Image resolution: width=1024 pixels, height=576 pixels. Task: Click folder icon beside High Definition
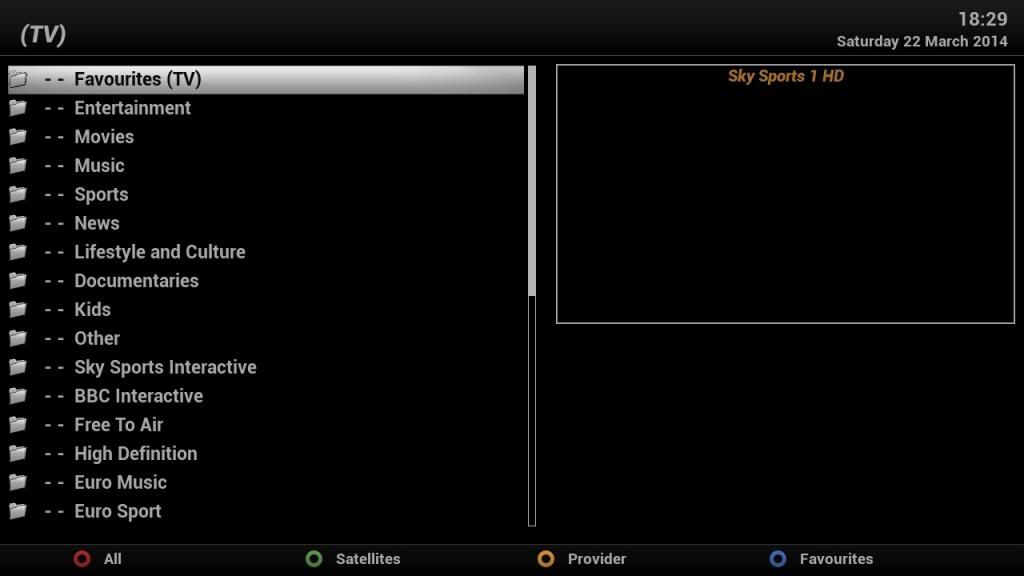tap(18, 453)
